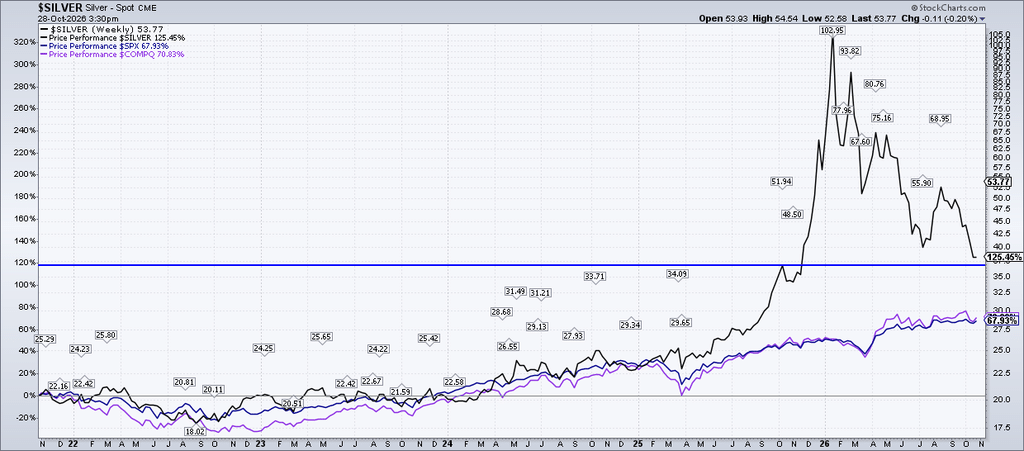Click the 25.42 price label
This screenshot has height=451, width=1024.
(428, 339)
